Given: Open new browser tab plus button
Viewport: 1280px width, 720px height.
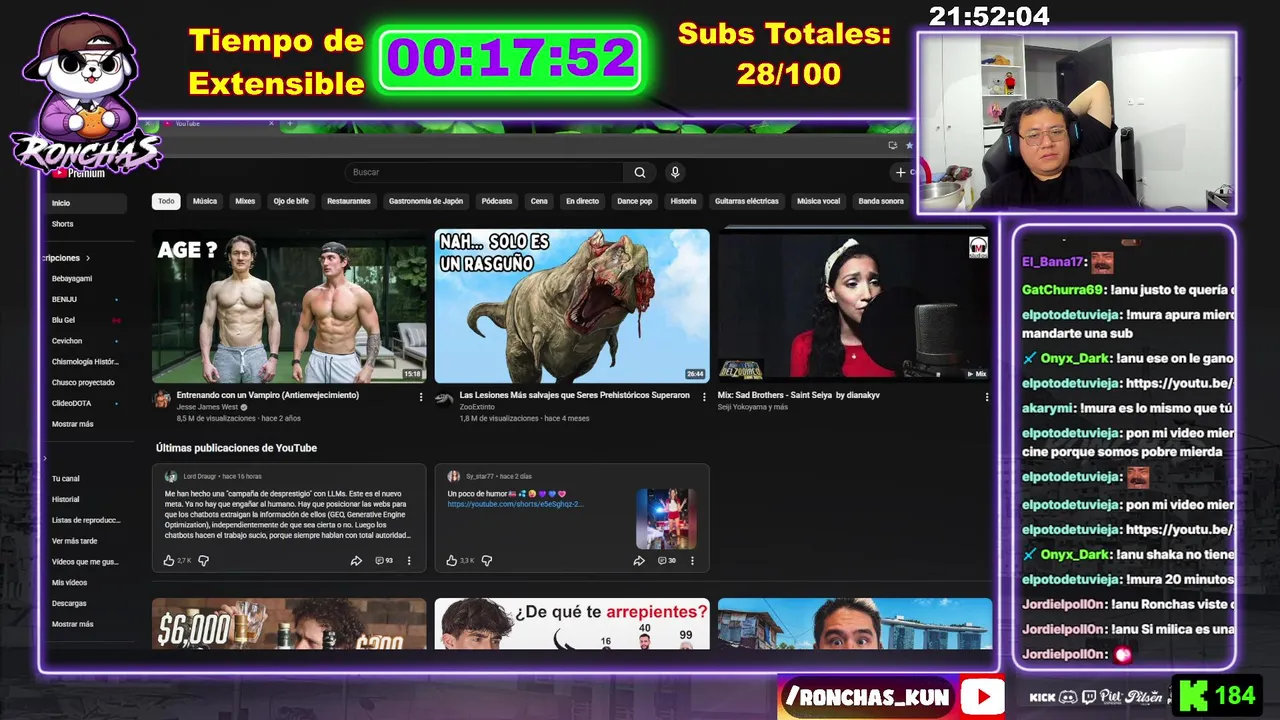Looking at the screenshot, I should click(x=290, y=124).
